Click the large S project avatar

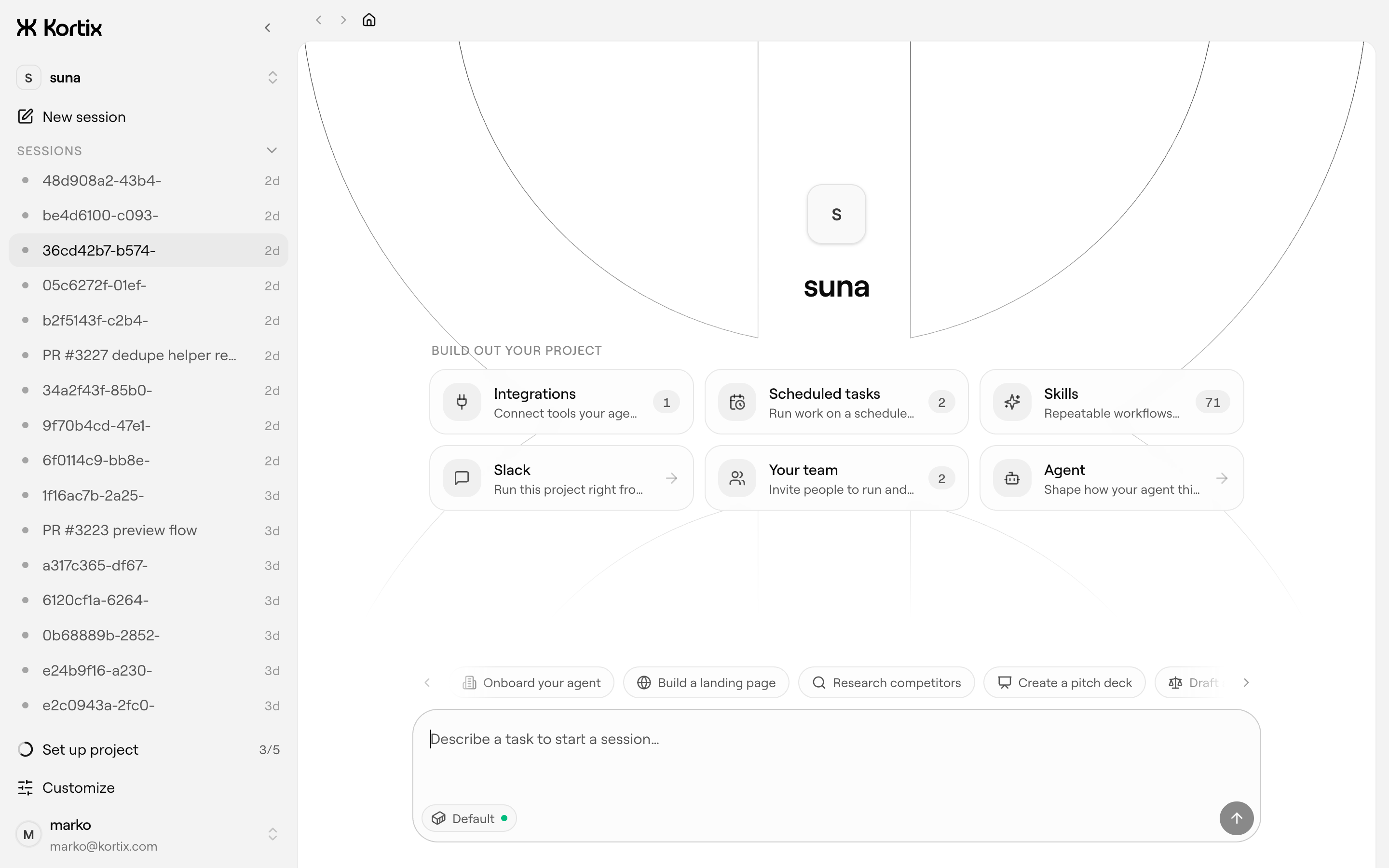point(836,214)
